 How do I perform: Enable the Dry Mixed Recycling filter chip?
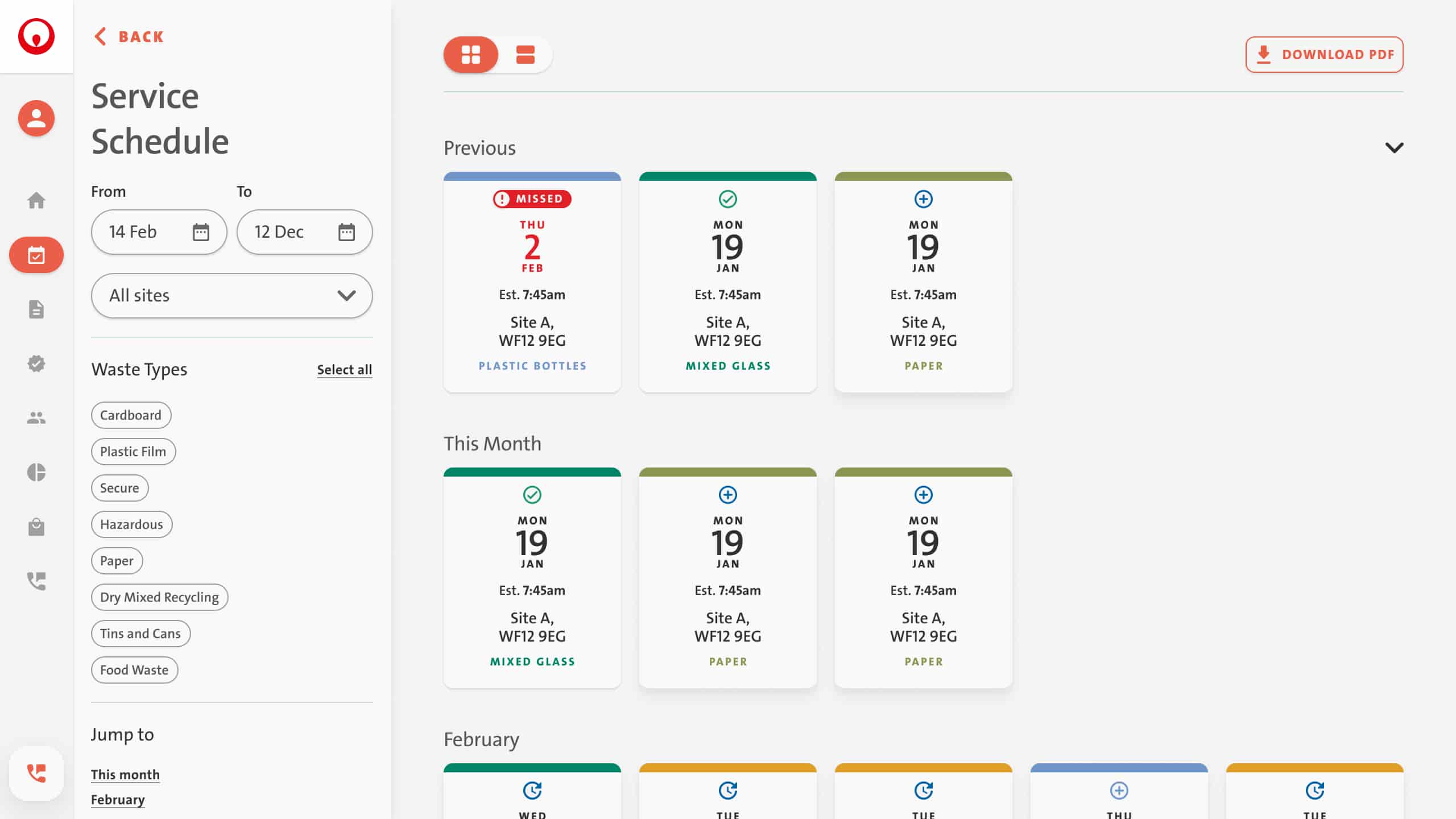pyautogui.click(x=159, y=597)
